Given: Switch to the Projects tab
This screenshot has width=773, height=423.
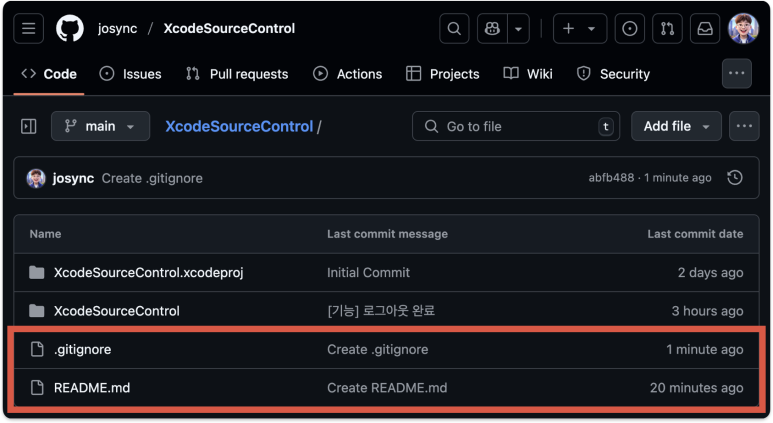Looking at the screenshot, I should click(x=442, y=74).
